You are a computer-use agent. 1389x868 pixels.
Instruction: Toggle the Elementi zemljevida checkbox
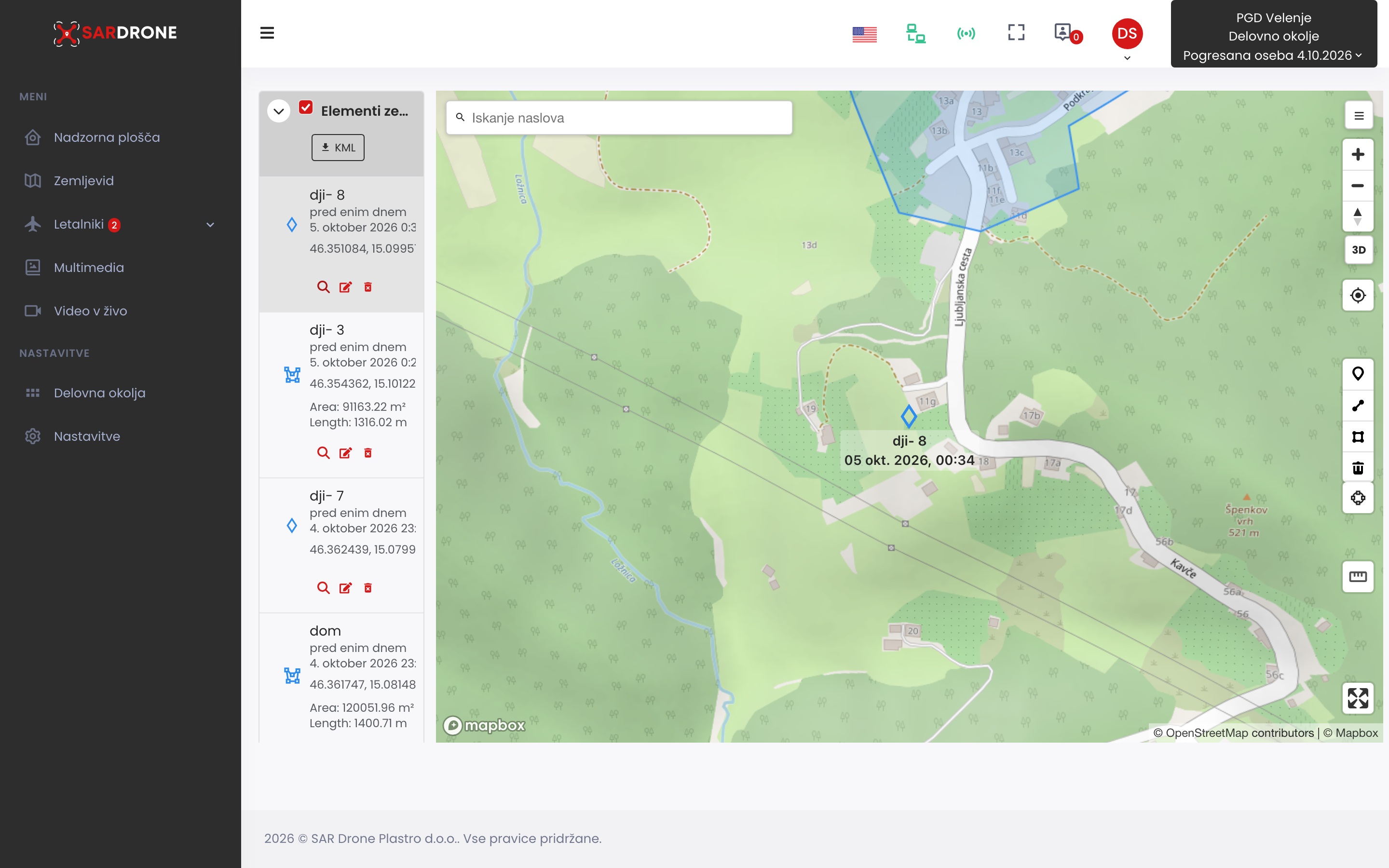[x=306, y=108]
